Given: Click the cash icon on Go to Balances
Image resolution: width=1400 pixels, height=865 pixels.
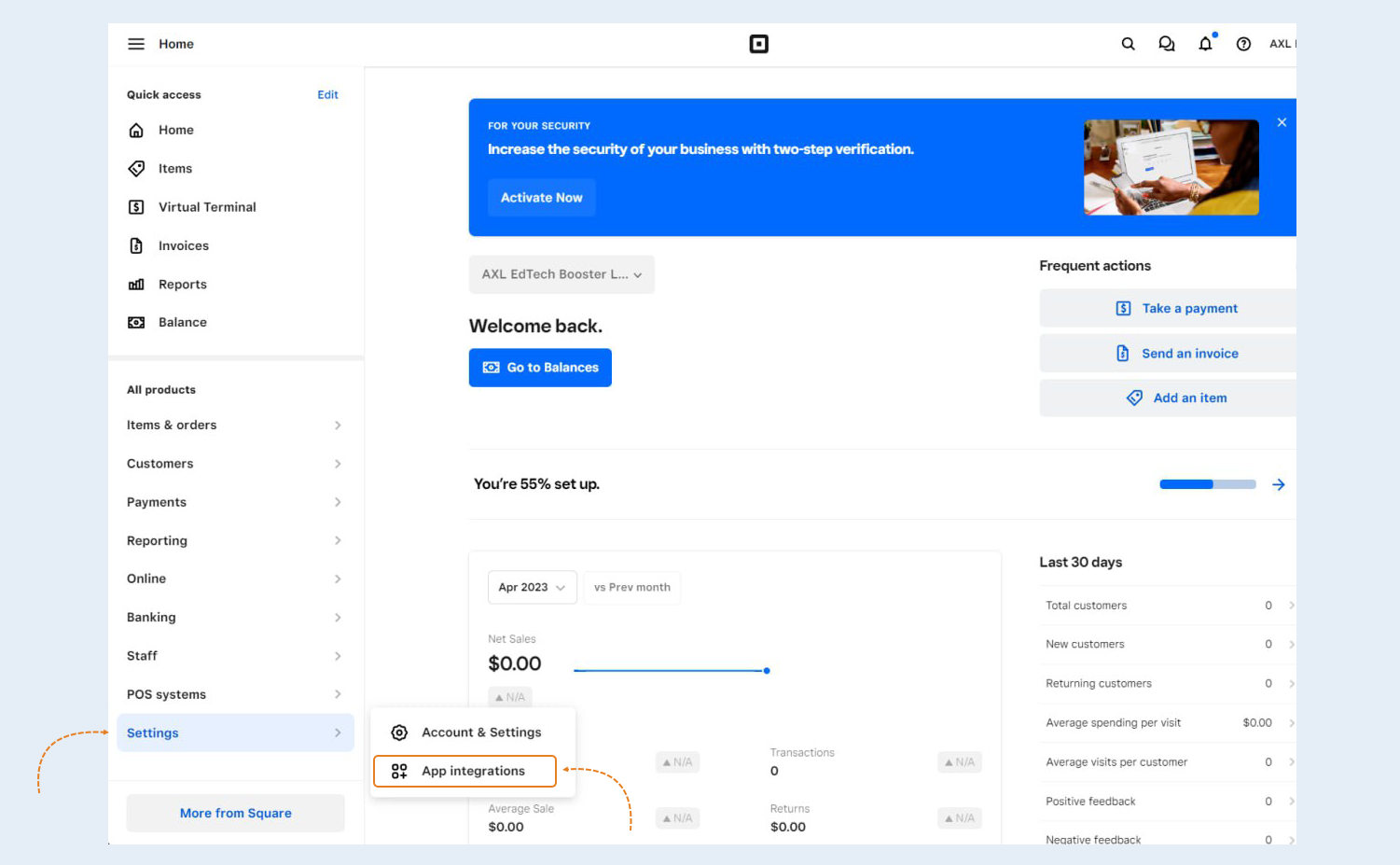Looking at the screenshot, I should point(491,368).
